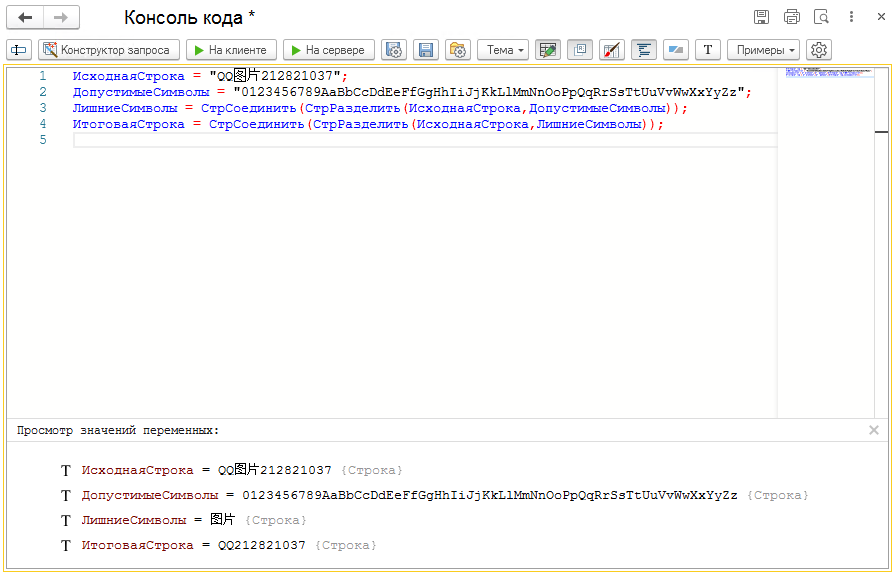This screenshot has height=575, width=894.
Task: Click the chart with red brush icon
Action: click(612, 50)
